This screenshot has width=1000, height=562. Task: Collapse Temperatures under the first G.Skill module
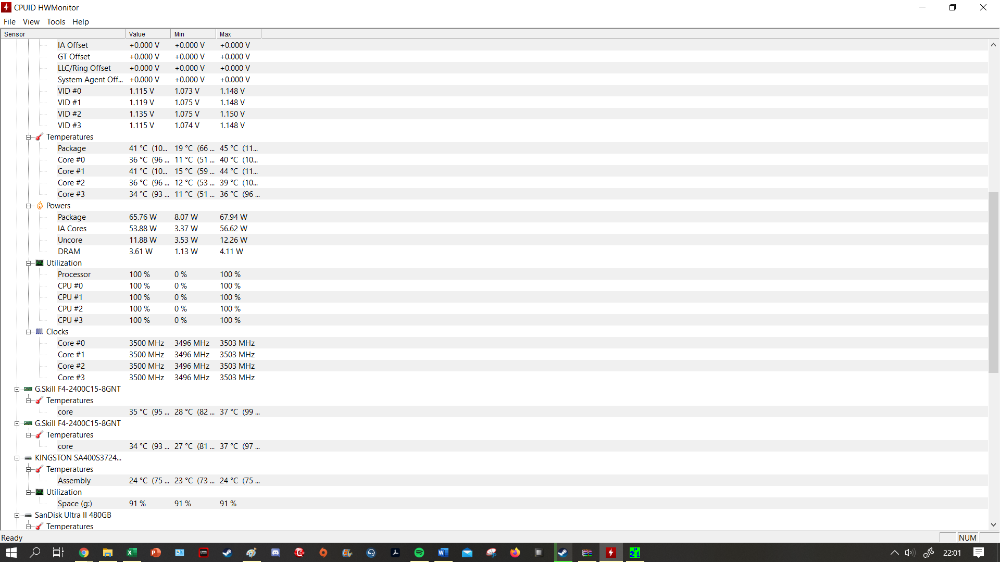coord(28,401)
